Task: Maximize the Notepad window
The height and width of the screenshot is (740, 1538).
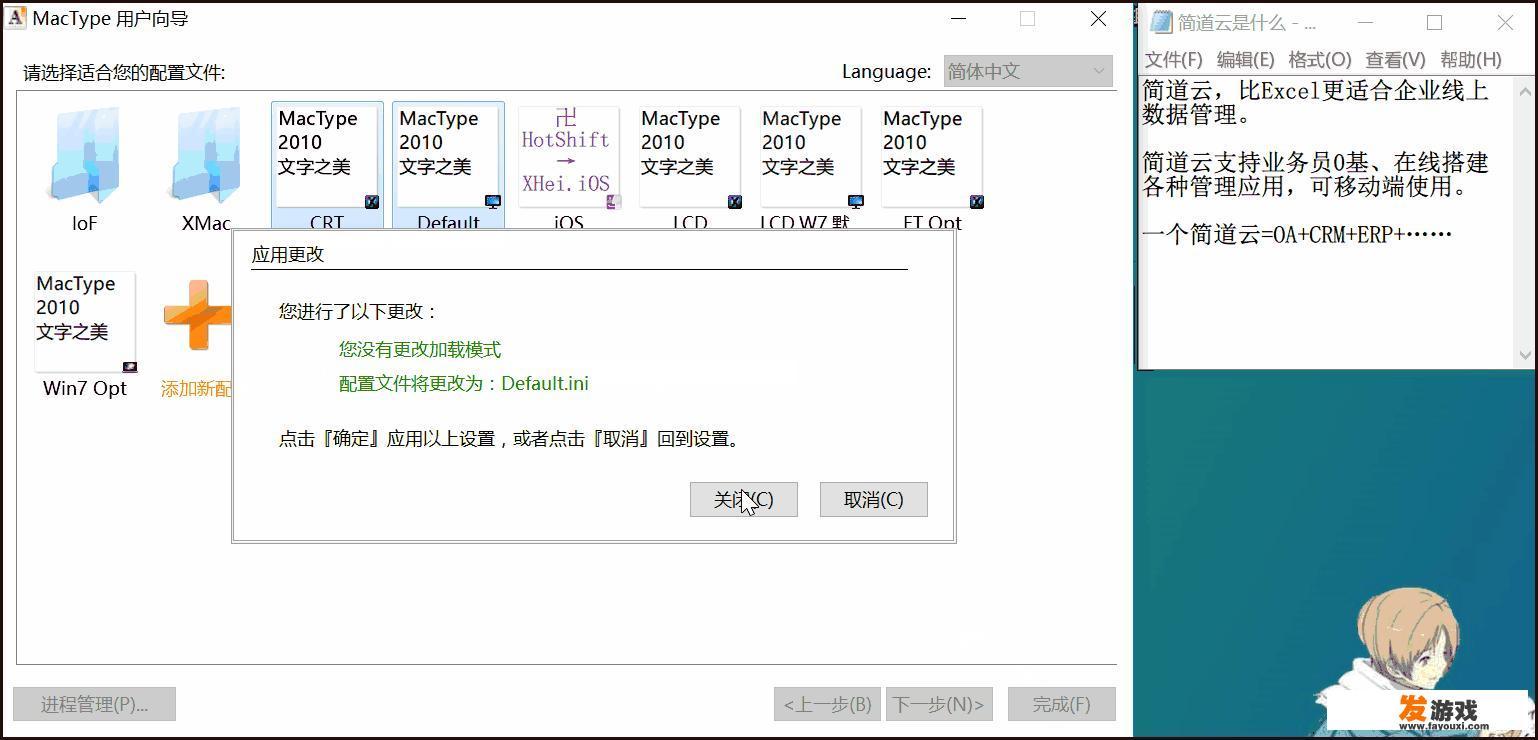Action: (x=1434, y=22)
